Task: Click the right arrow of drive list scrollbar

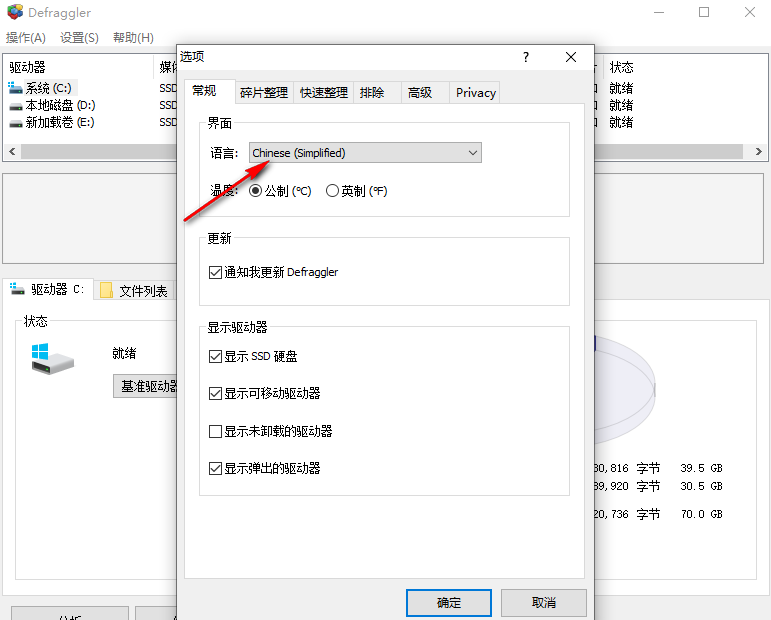Action: 759,151
